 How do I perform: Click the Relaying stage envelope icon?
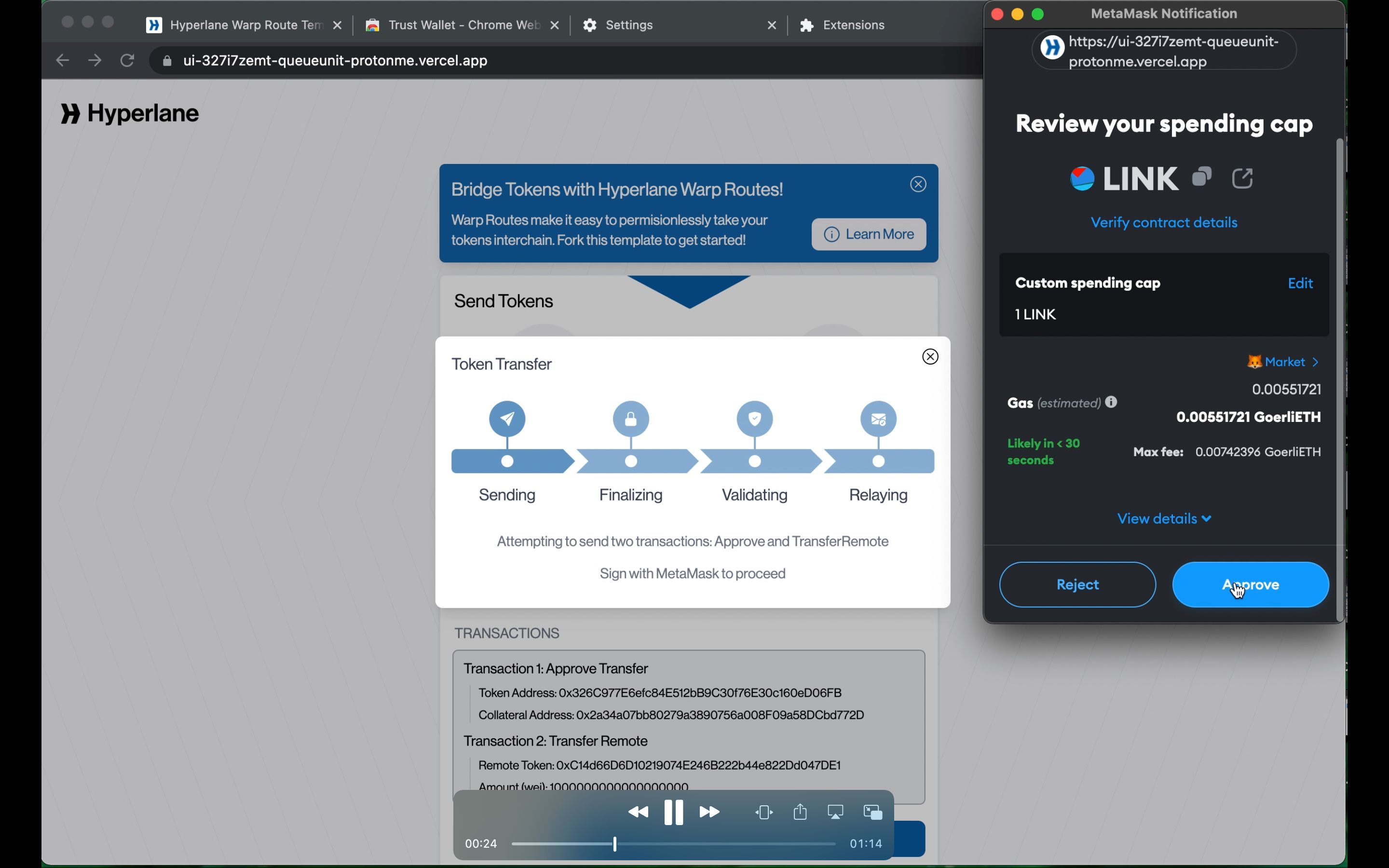[x=879, y=419]
